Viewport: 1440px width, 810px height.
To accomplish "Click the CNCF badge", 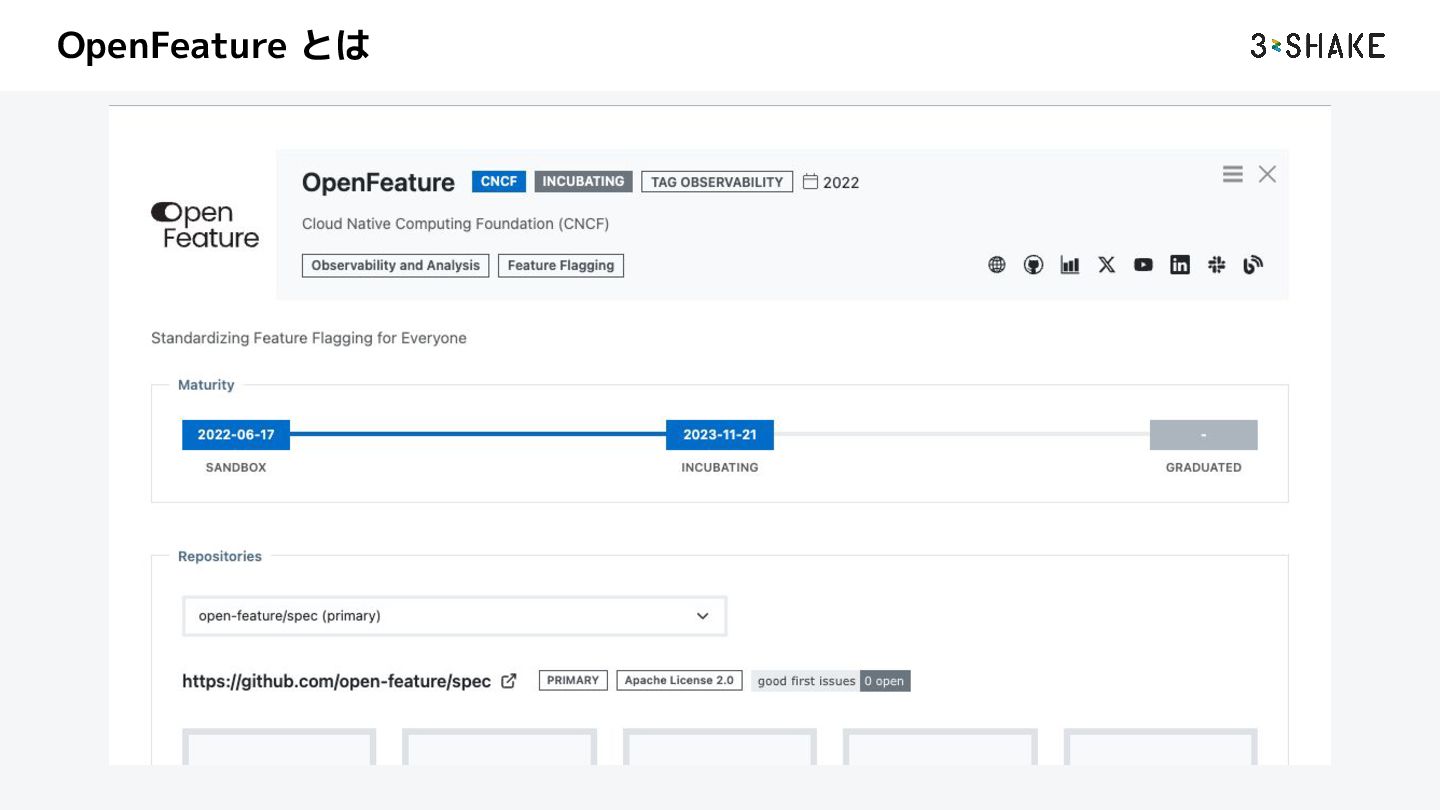I will pyautogui.click(x=499, y=182).
